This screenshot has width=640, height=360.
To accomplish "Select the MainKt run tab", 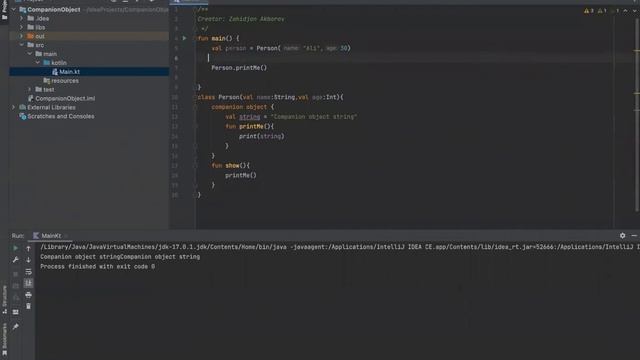I will [x=47, y=236].
